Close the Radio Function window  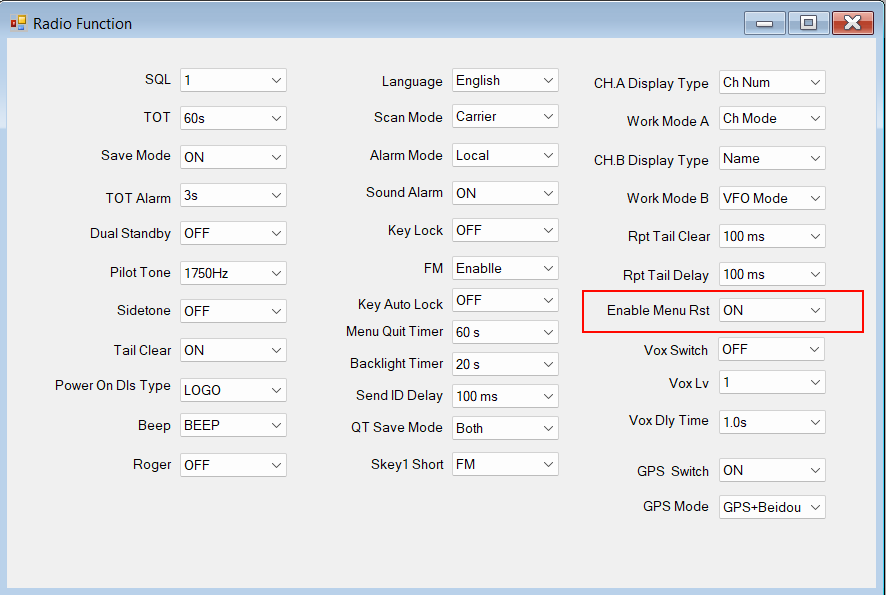click(853, 23)
